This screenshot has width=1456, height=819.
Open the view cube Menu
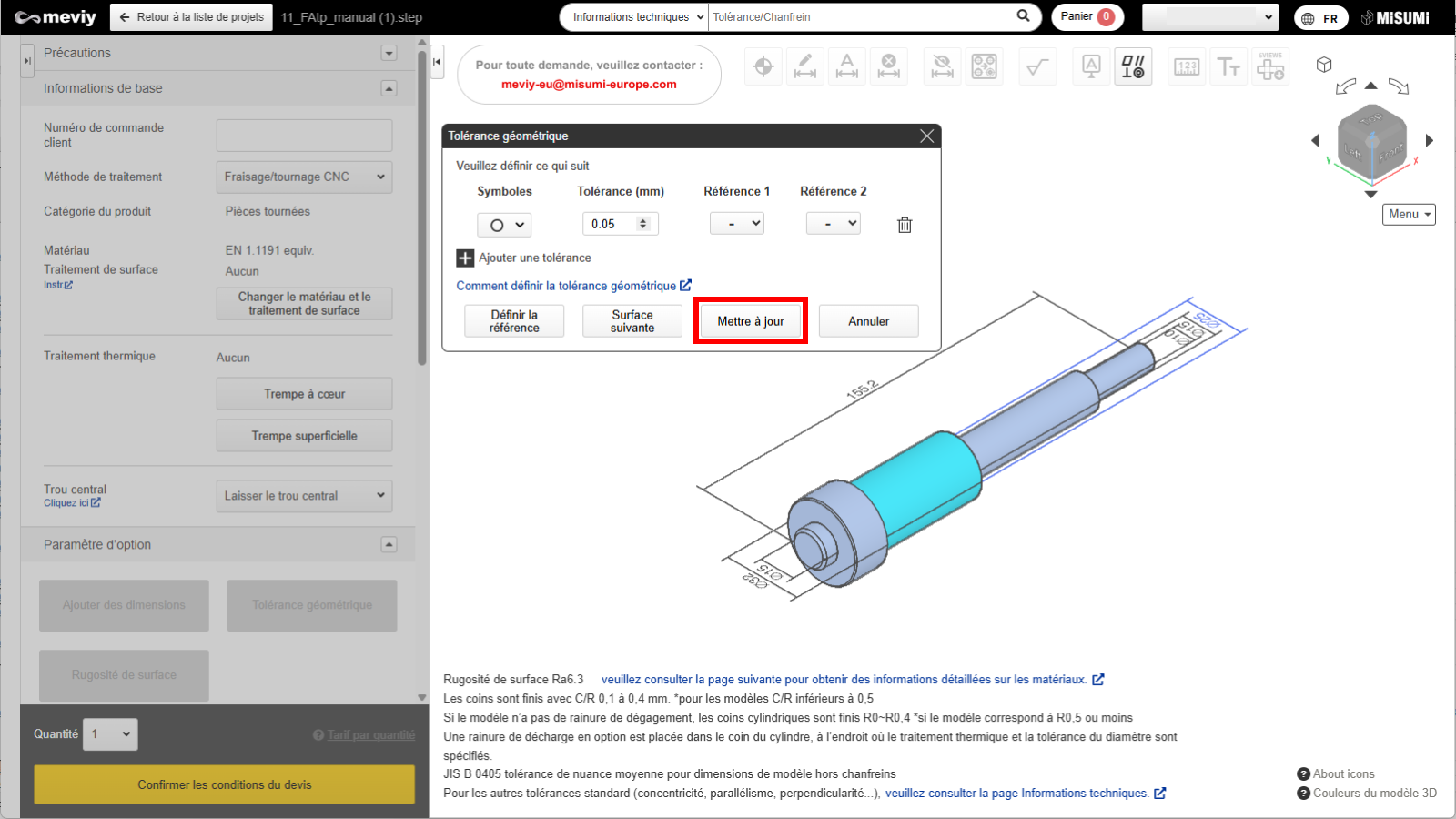click(x=1409, y=214)
